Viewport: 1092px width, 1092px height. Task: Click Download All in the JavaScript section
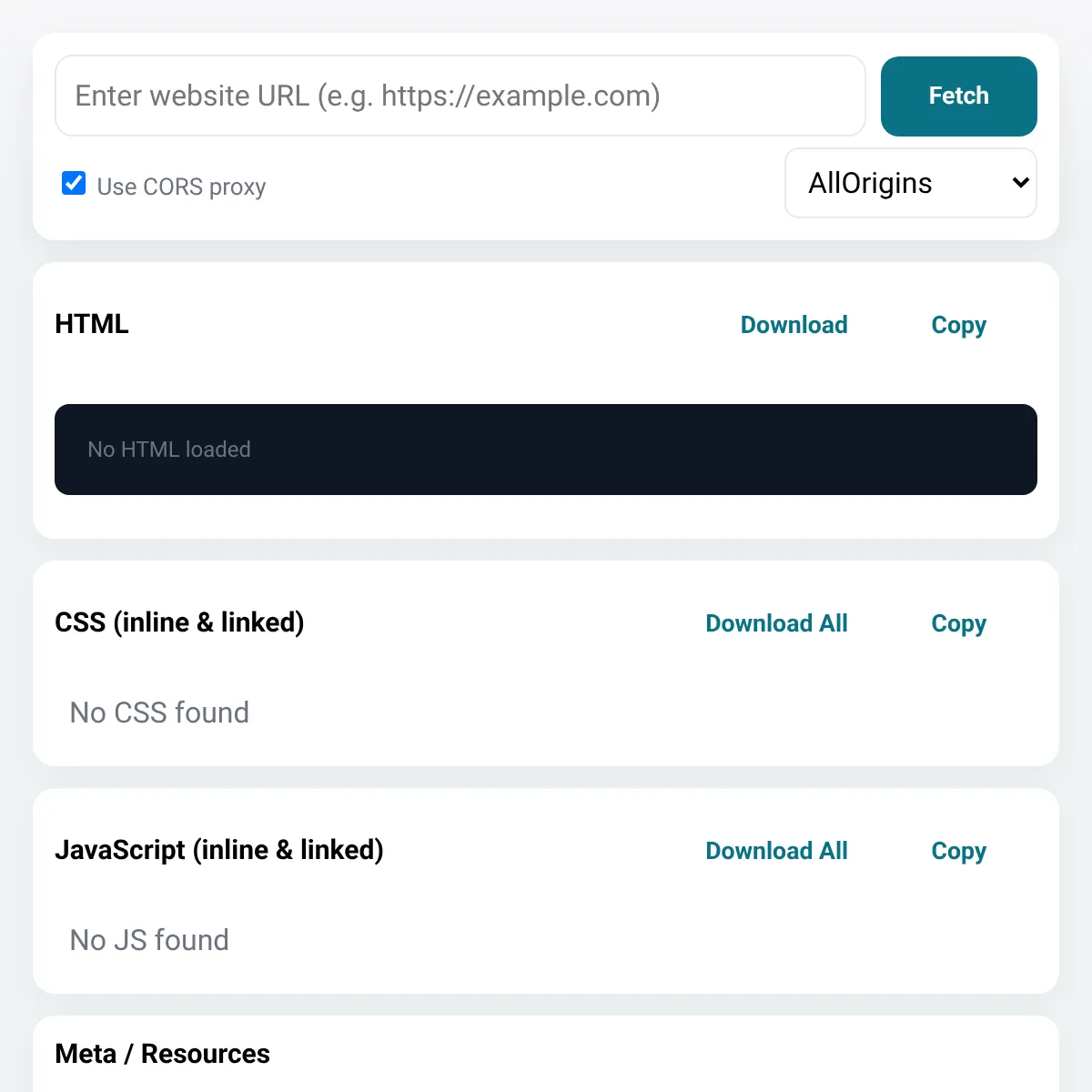[776, 851]
